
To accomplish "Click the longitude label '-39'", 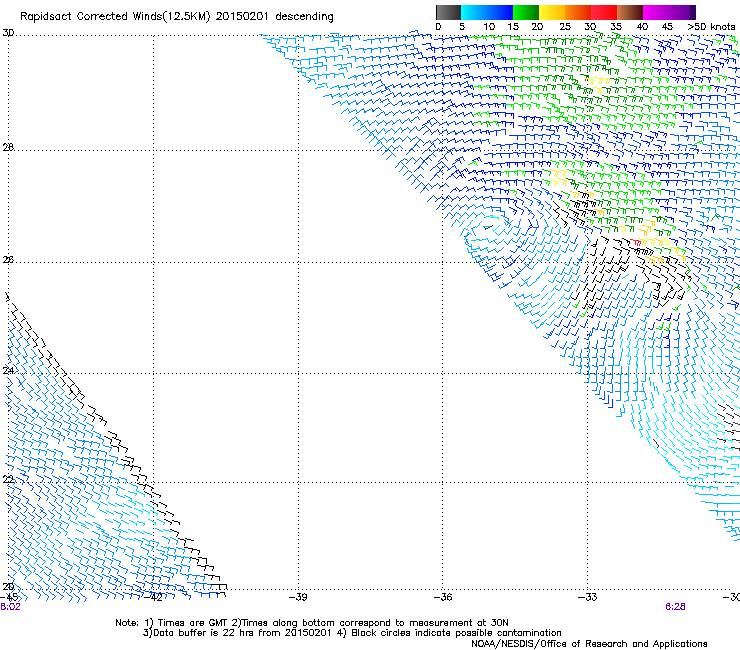I will pos(298,597).
